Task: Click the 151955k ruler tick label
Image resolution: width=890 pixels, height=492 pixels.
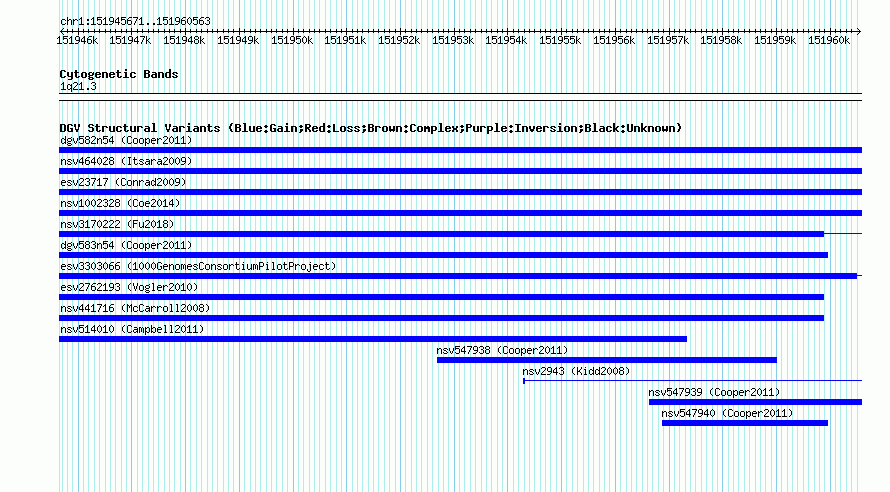Action: (560, 40)
